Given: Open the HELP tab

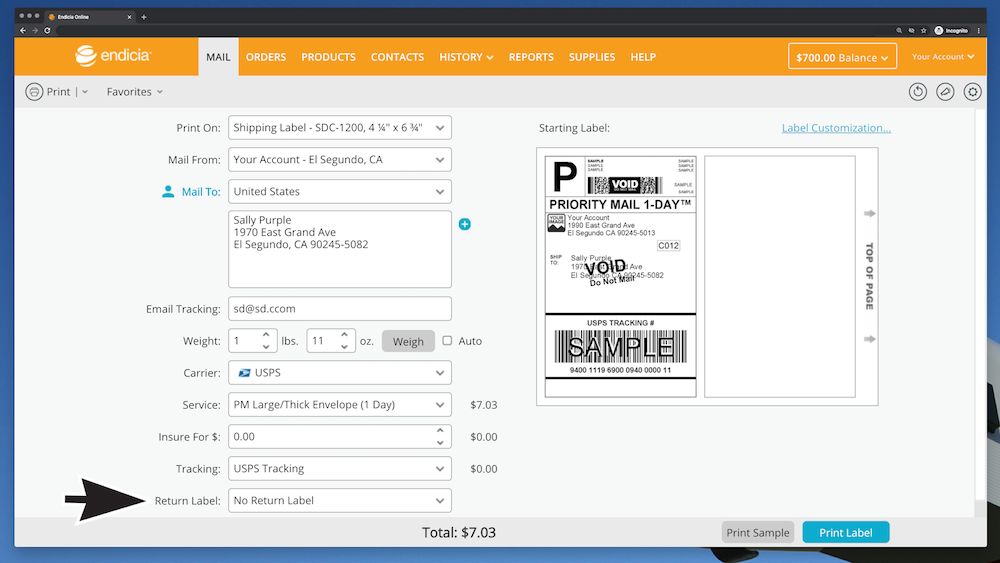Looking at the screenshot, I should [643, 57].
